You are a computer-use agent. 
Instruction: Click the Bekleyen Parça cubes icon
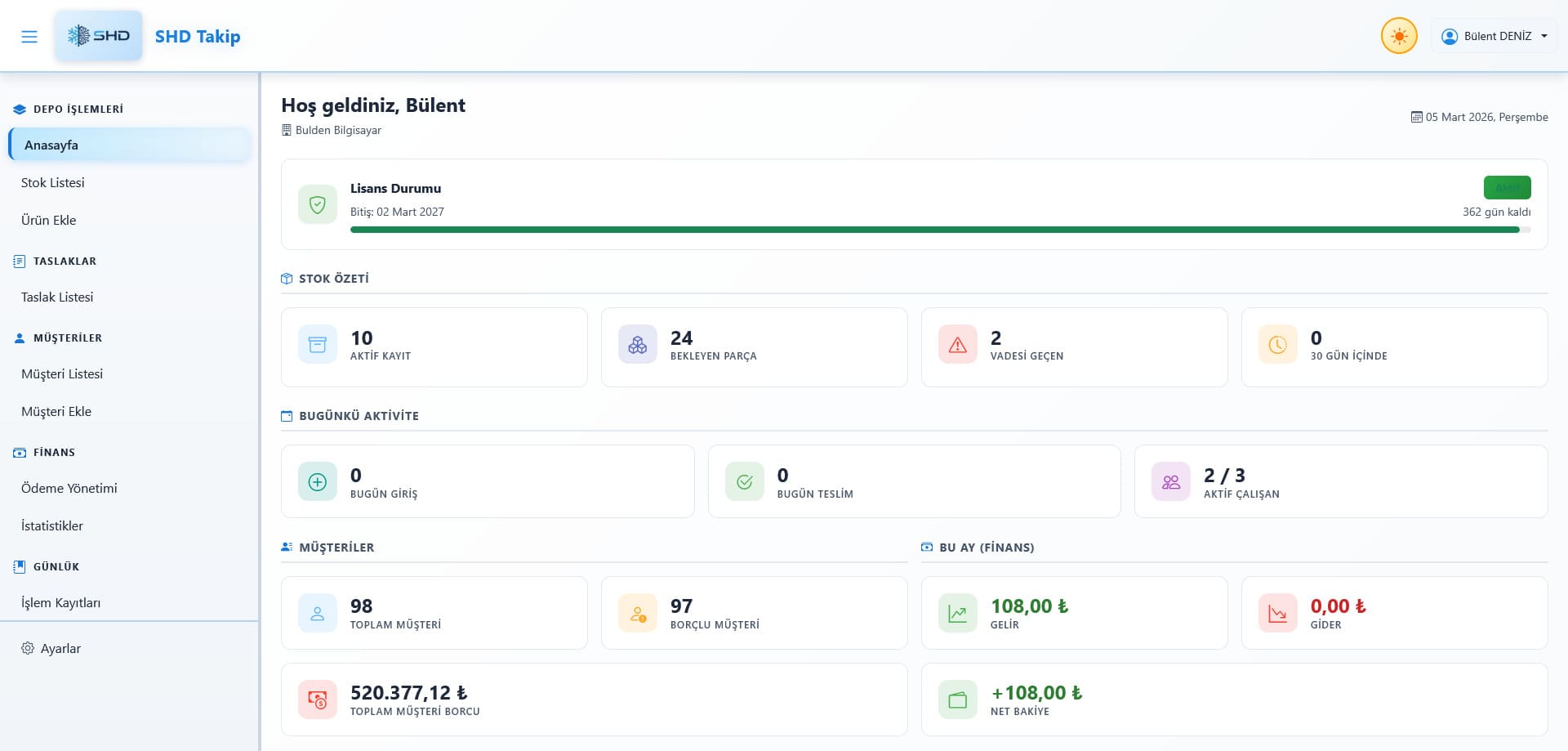click(x=638, y=345)
